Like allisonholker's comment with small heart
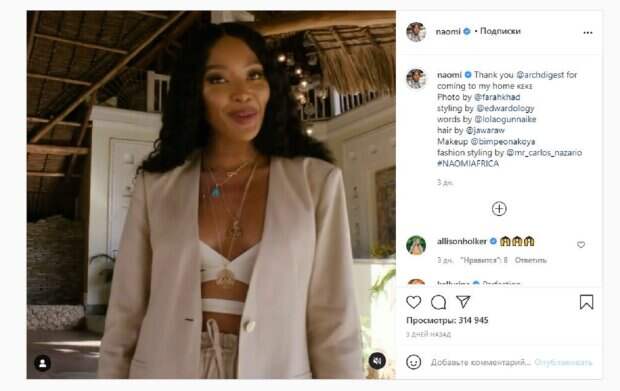 click(x=581, y=245)
